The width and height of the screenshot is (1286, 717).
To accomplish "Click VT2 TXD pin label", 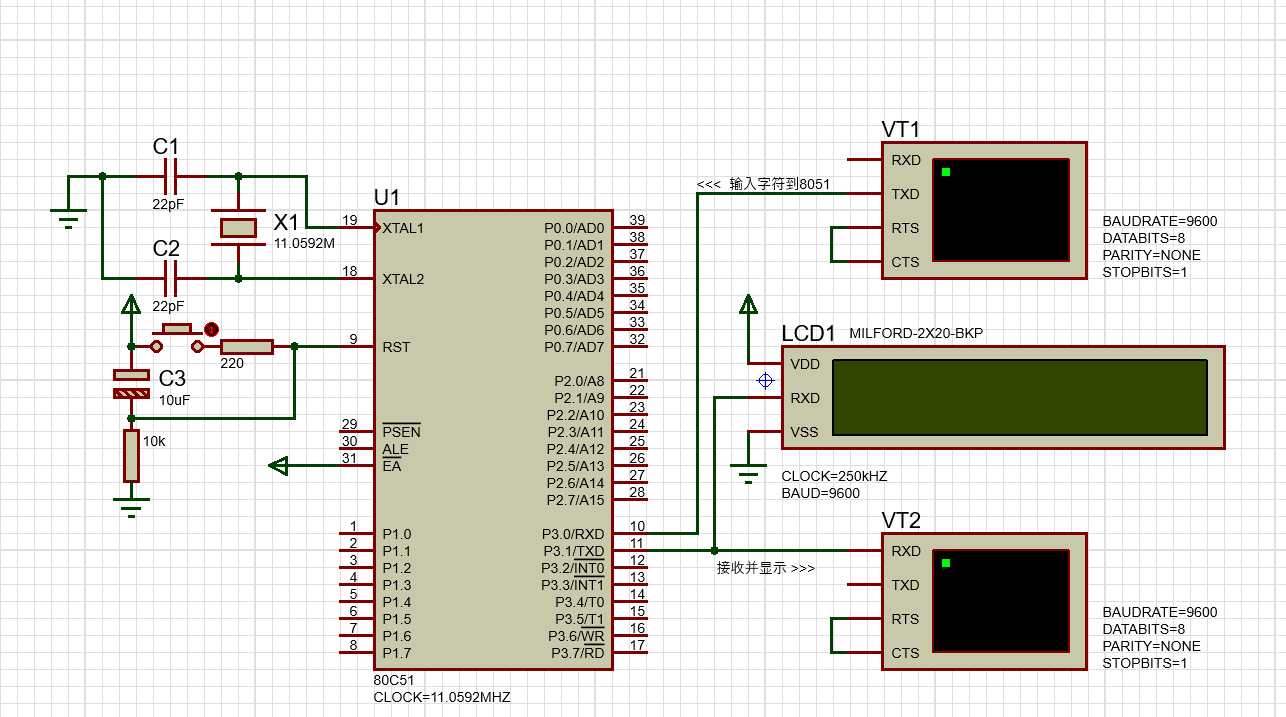I will point(906,585).
